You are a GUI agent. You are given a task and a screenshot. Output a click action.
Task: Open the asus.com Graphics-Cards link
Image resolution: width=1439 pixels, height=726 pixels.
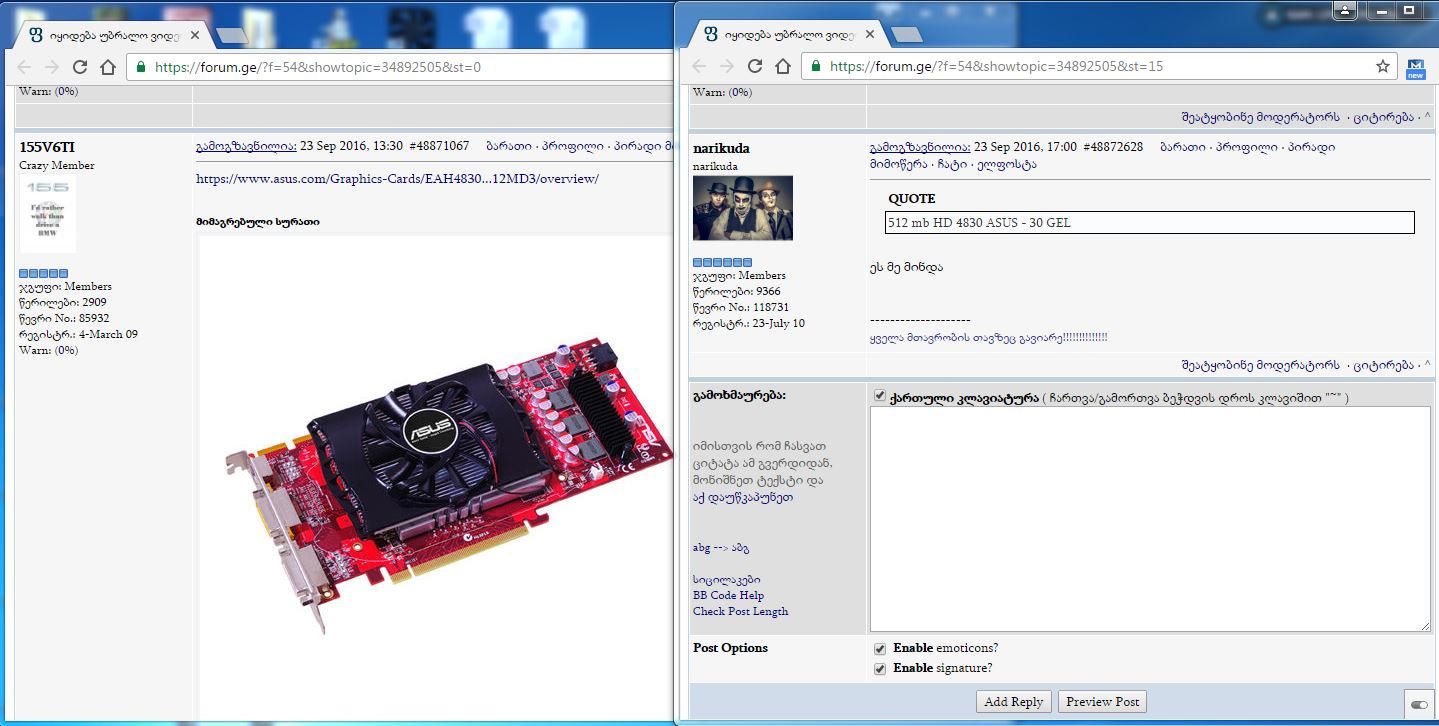tap(397, 178)
